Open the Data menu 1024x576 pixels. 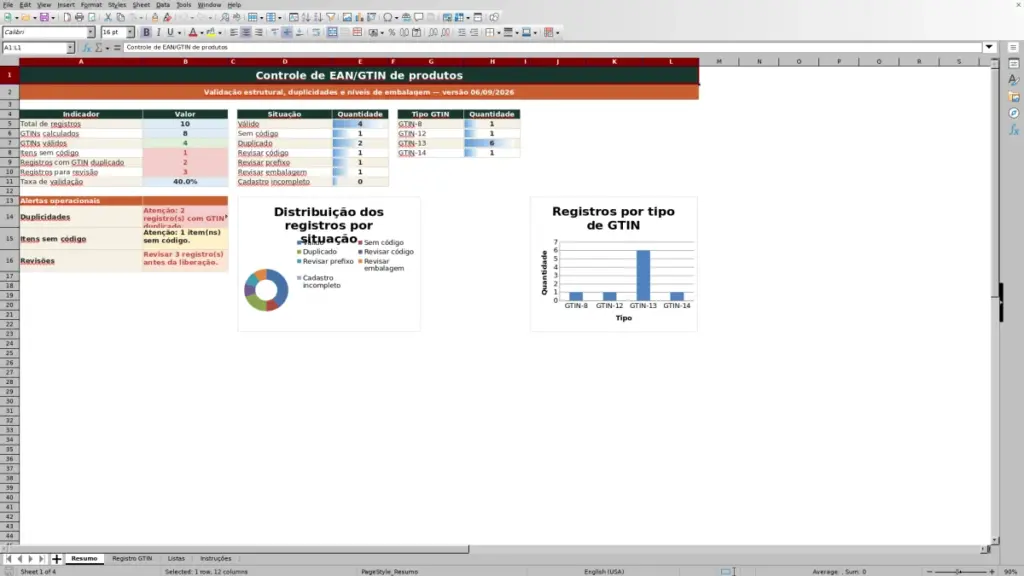(x=163, y=5)
